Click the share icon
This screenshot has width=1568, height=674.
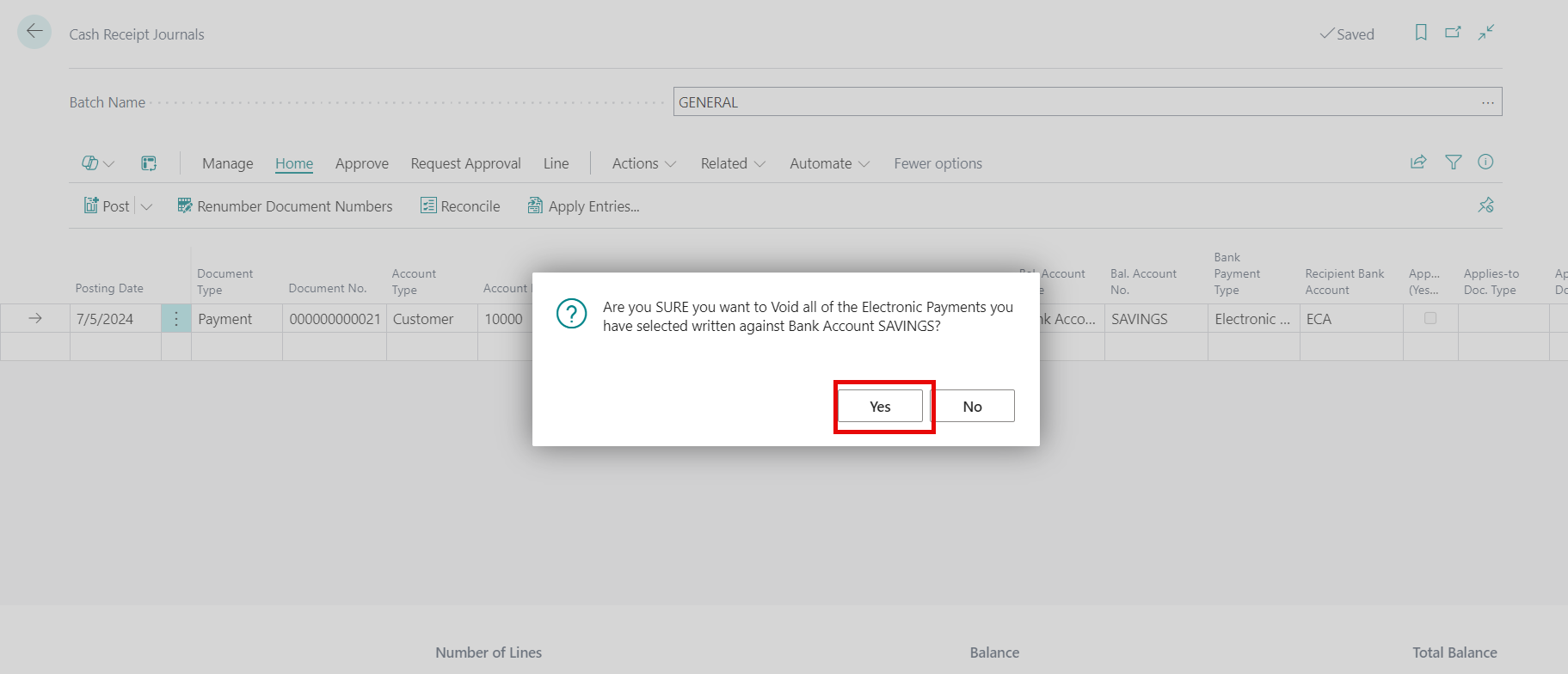coord(1418,162)
